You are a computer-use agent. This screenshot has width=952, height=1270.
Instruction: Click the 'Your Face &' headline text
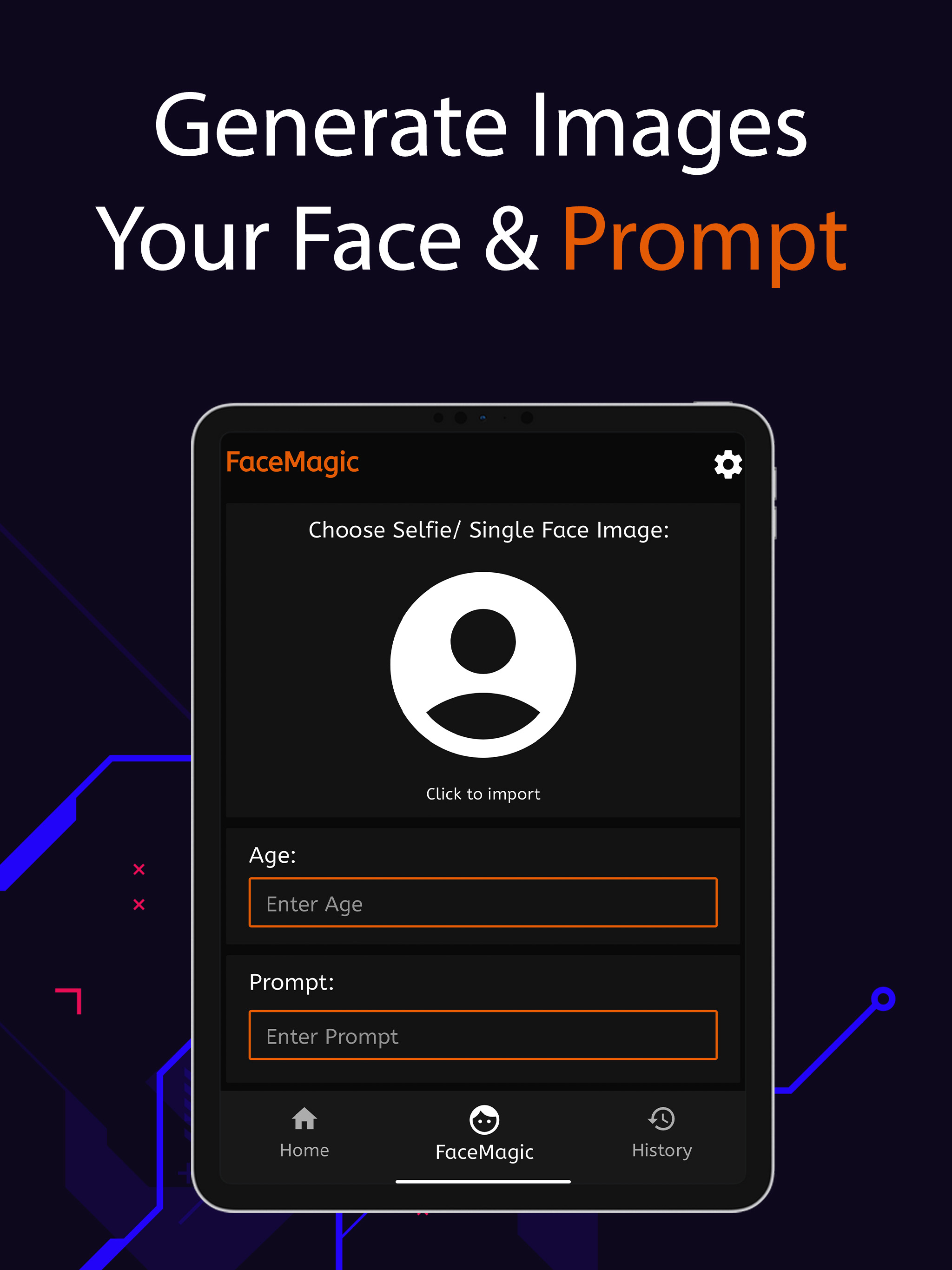coord(317,238)
